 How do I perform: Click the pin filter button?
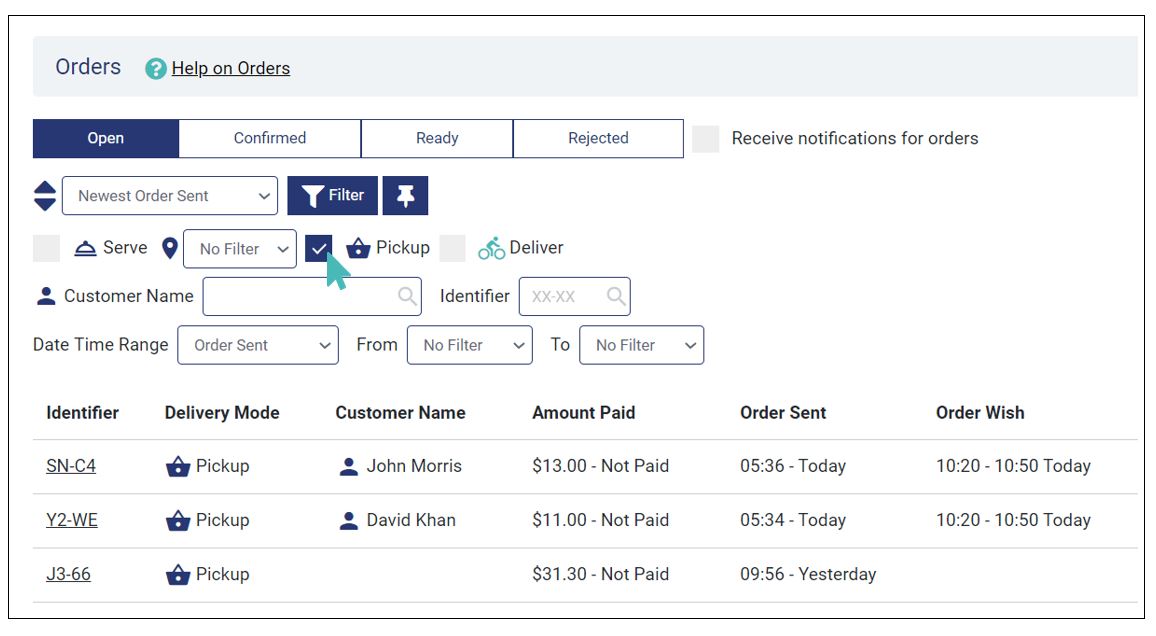(405, 195)
